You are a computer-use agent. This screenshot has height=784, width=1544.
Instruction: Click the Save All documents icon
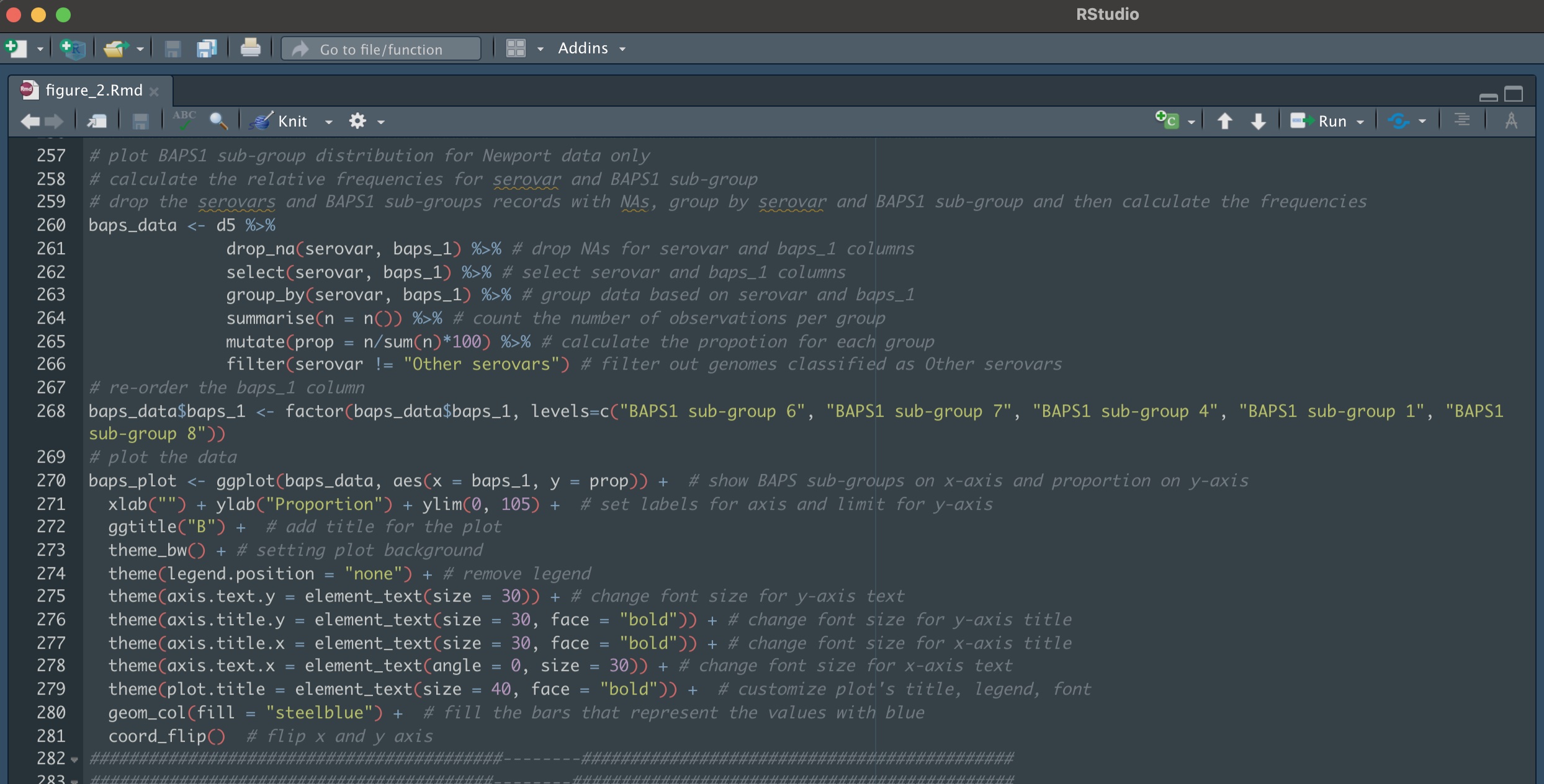point(207,48)
